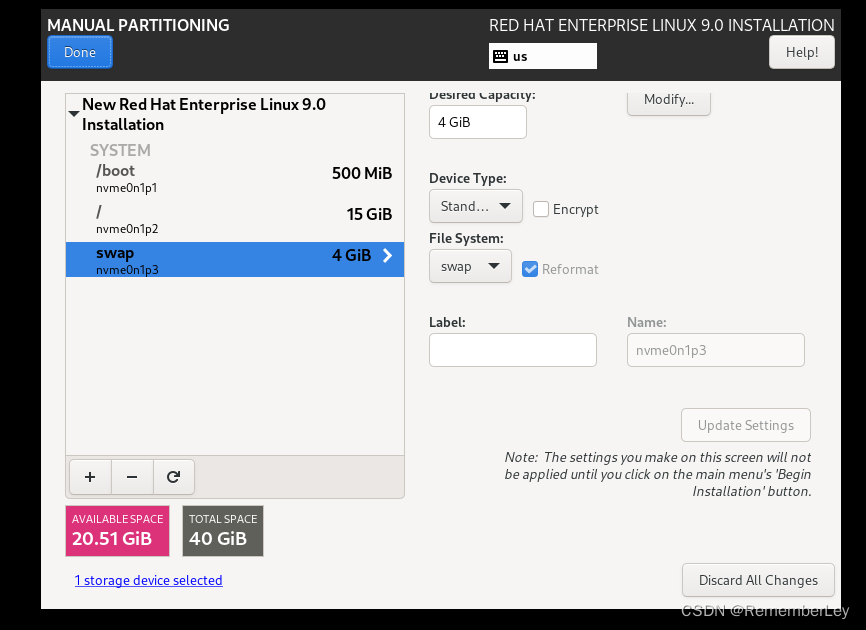Click the reload storage configuration icon

[173, 477]
